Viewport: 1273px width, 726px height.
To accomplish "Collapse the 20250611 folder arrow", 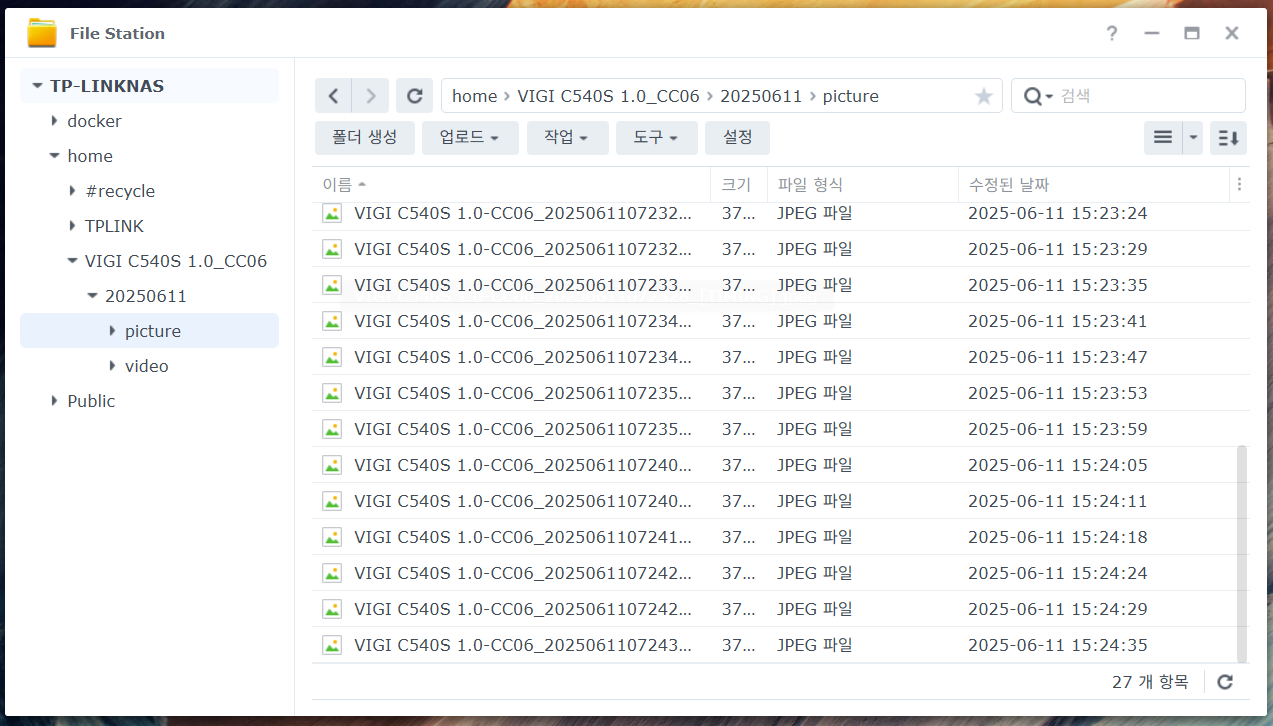I will pyautogui.click(x=92, y=296).
